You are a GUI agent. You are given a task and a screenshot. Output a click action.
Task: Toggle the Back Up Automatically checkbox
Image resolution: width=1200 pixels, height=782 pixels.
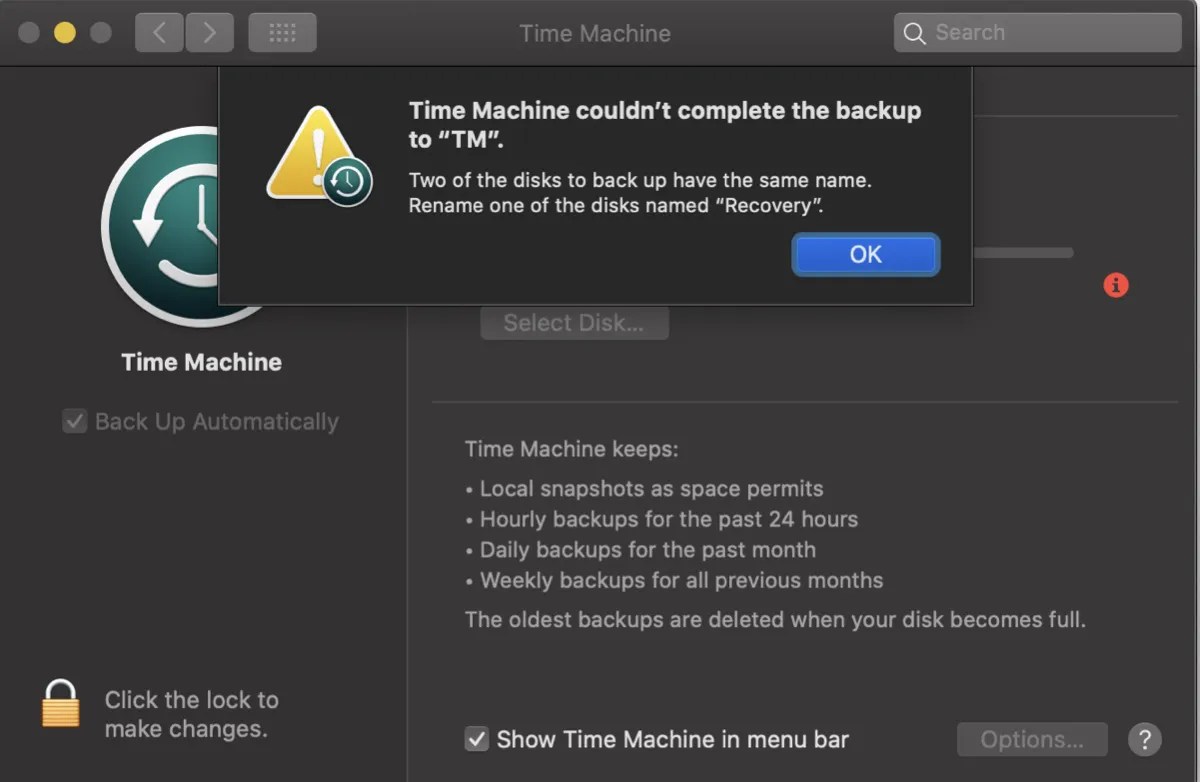click(74, 421)
